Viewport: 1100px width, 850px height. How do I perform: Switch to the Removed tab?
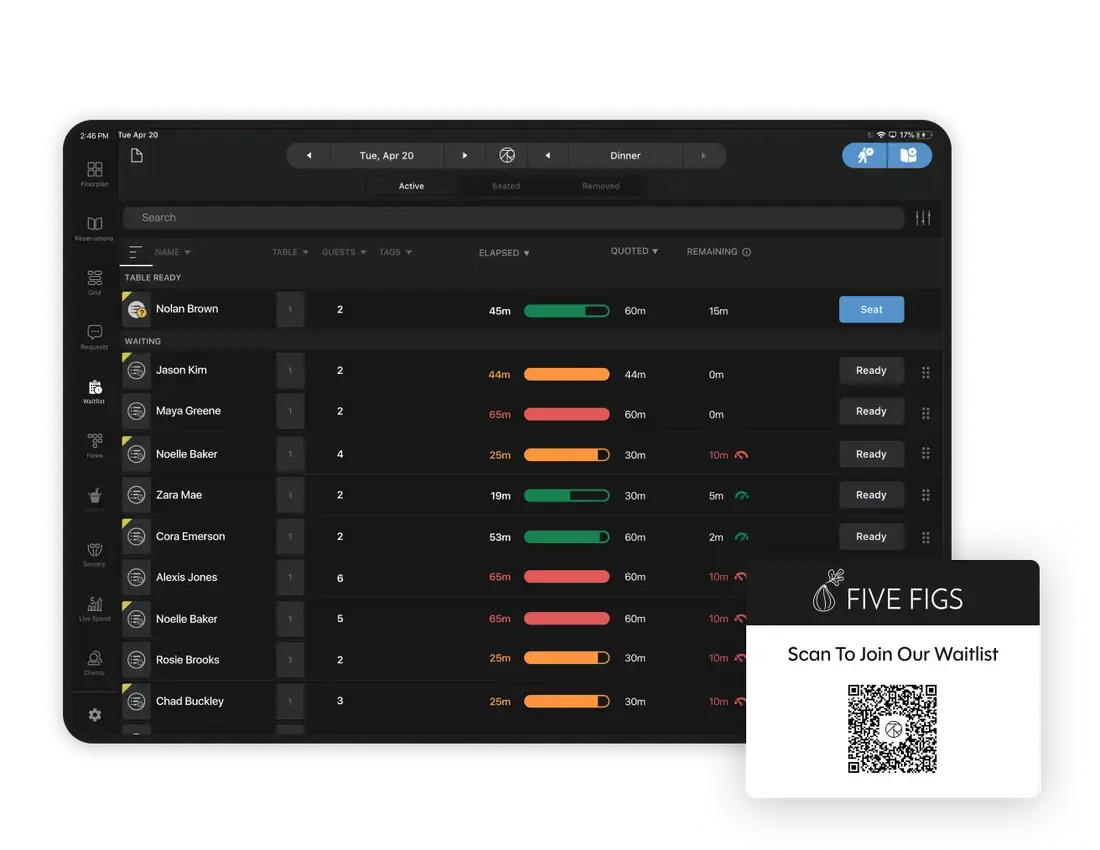click(x=601, y=186)
